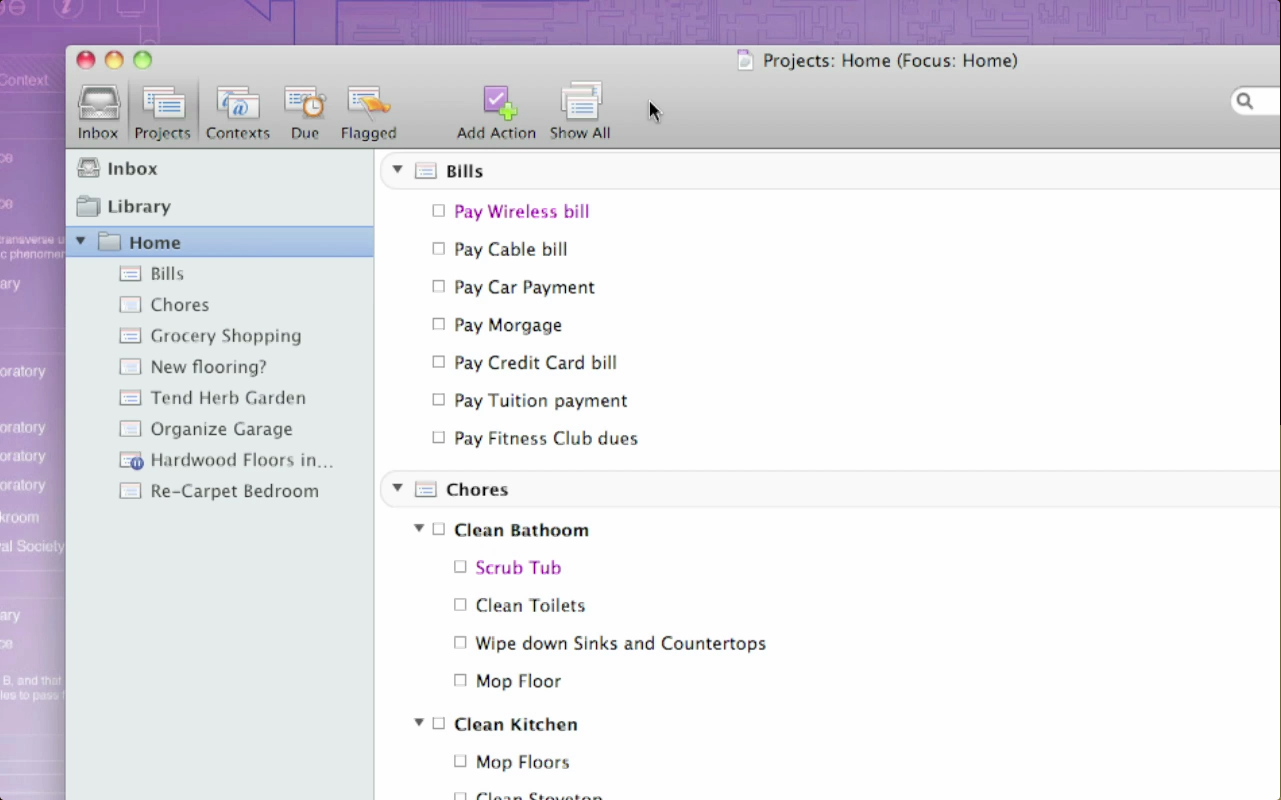Open the Inbox toolbar view

(98, 112)
